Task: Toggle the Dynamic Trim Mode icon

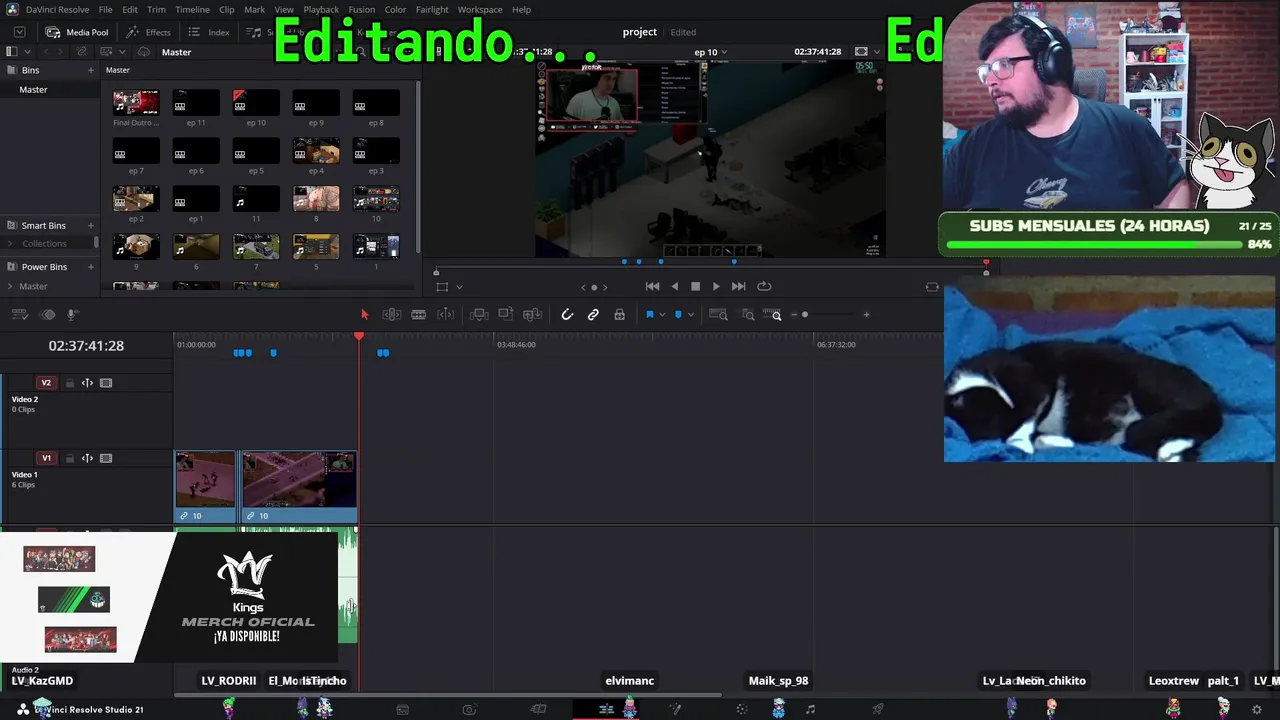Action: pos(446,315)
